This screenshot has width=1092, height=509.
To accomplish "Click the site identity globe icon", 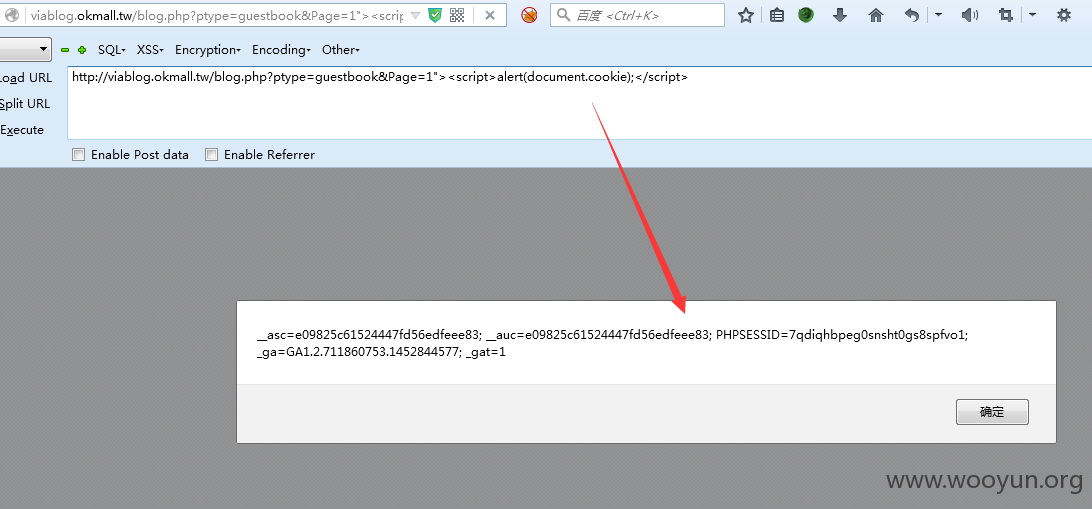I will click(12, 15).
